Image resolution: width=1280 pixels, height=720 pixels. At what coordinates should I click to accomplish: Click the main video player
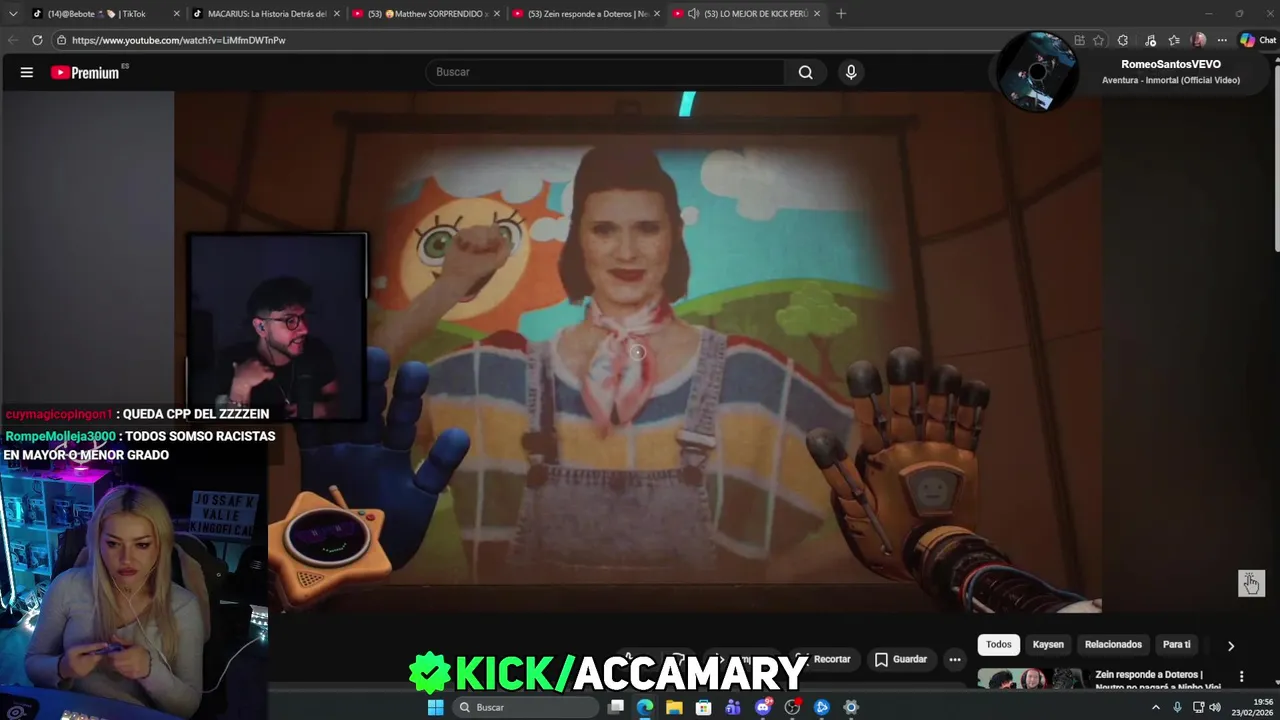(638, 351)
